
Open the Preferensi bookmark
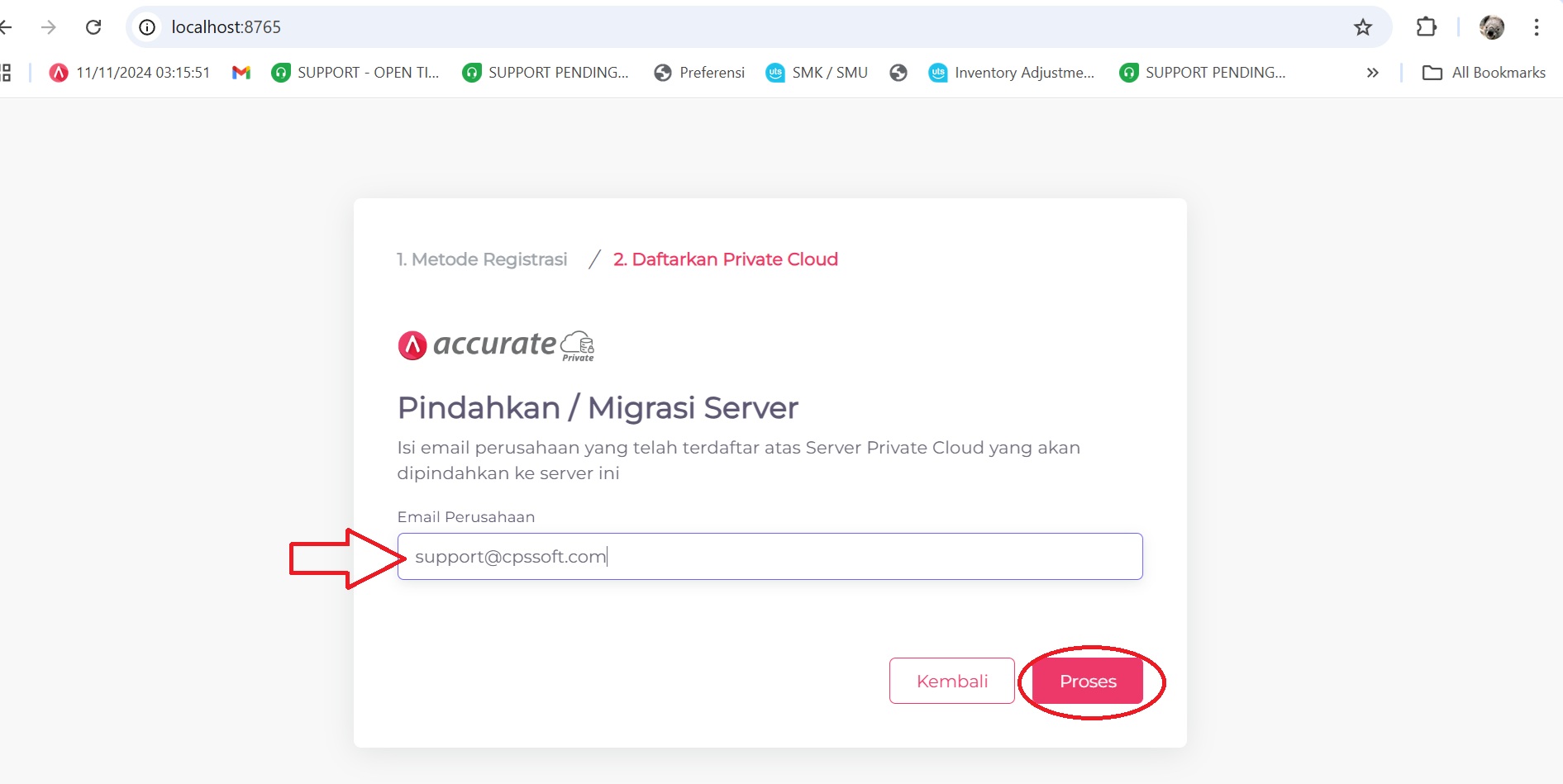[699, 73]
